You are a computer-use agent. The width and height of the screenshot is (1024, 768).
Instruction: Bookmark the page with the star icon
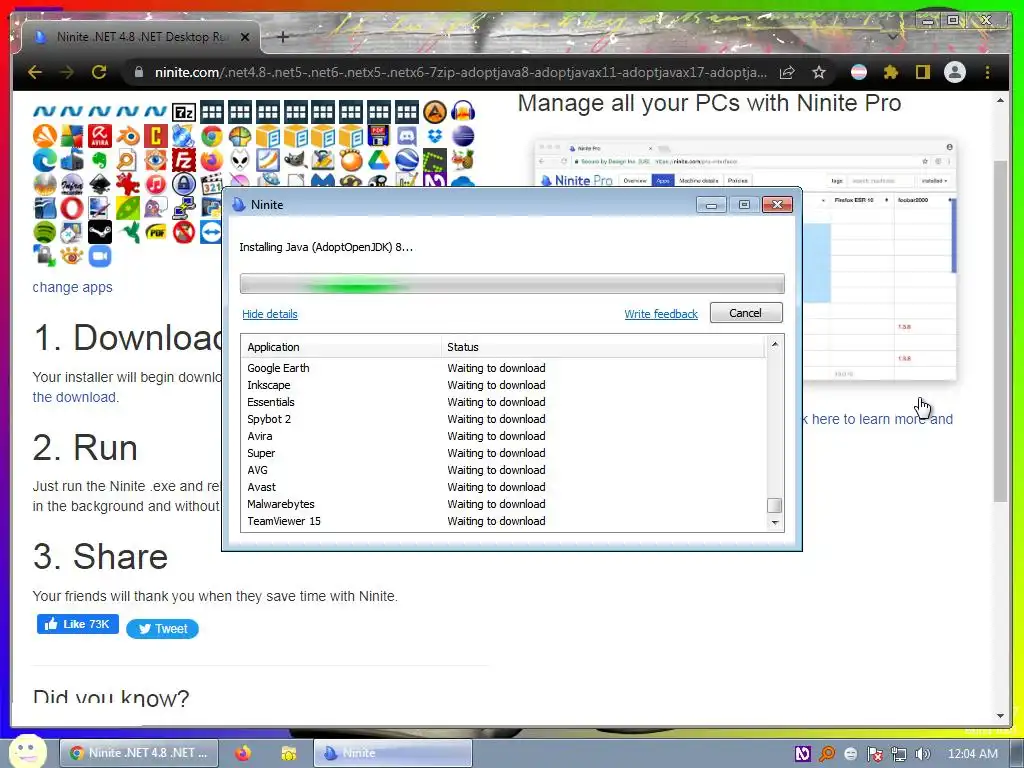pos(819,72)
